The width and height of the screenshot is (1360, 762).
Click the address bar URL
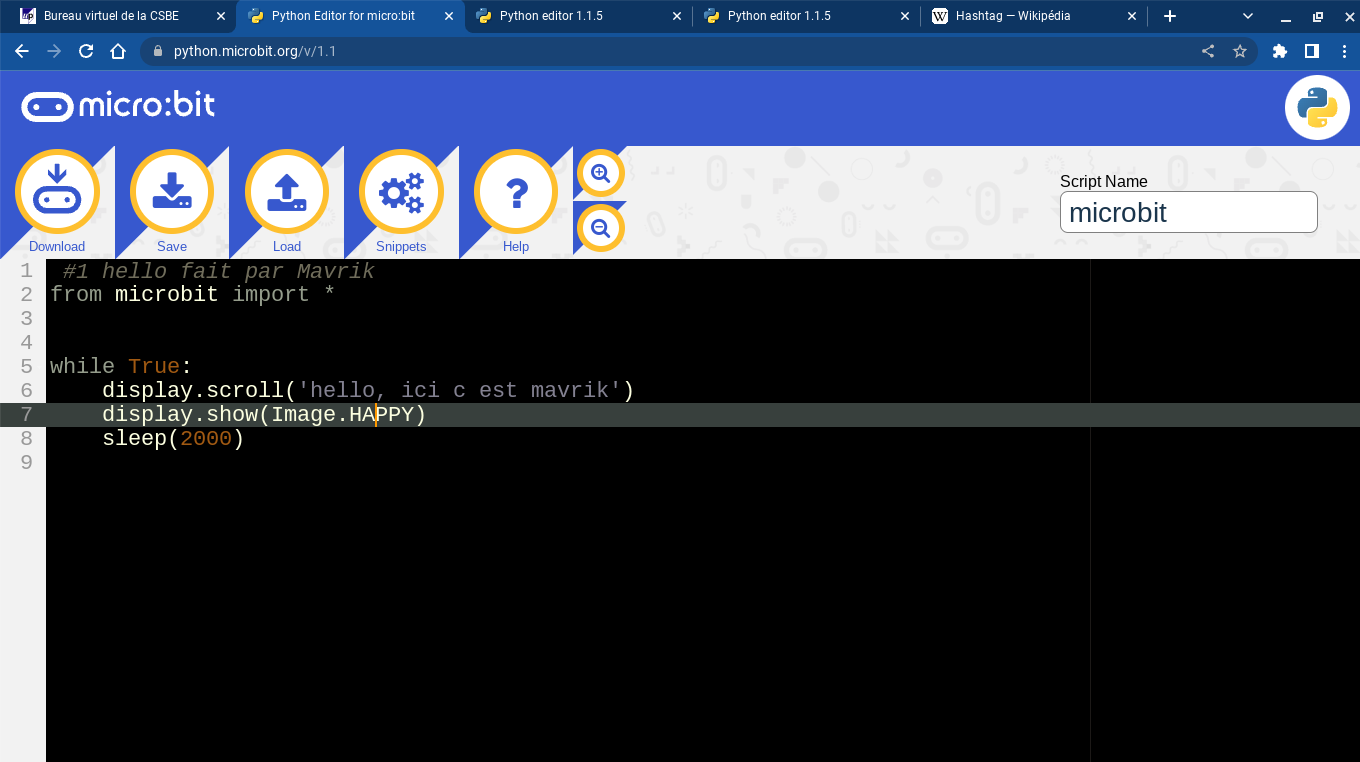[254, 51]
